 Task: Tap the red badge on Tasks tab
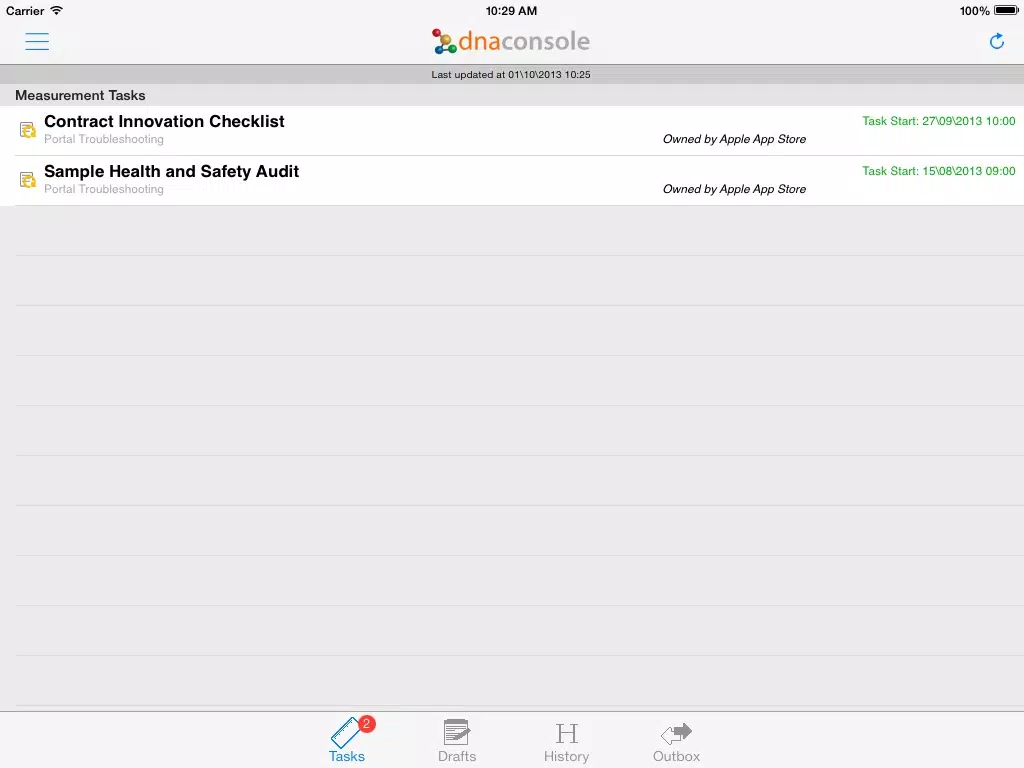click(x=367, y=724)
